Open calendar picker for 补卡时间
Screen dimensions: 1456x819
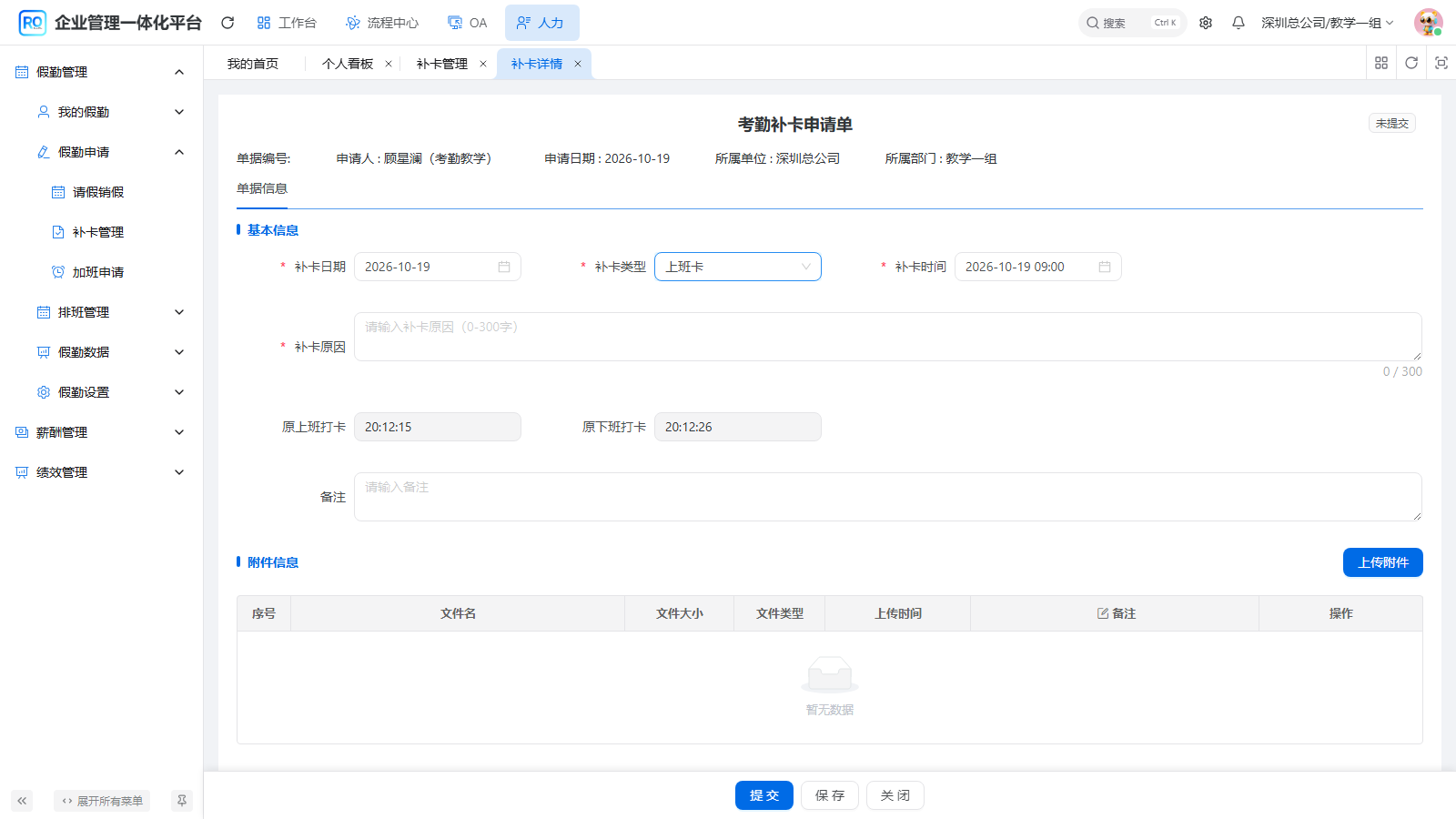(1105, 267)
